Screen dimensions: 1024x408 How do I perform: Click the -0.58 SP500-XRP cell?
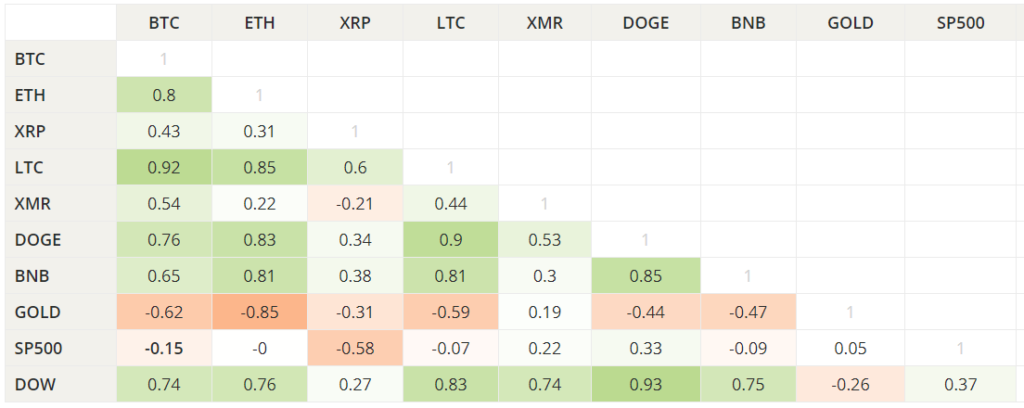coord(355,348)
